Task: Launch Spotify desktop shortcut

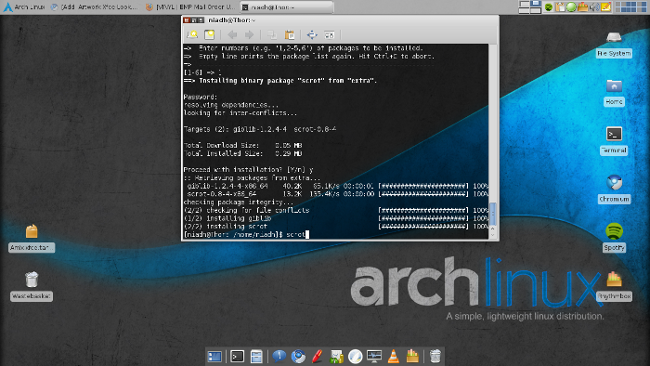Action: (614, 238)
